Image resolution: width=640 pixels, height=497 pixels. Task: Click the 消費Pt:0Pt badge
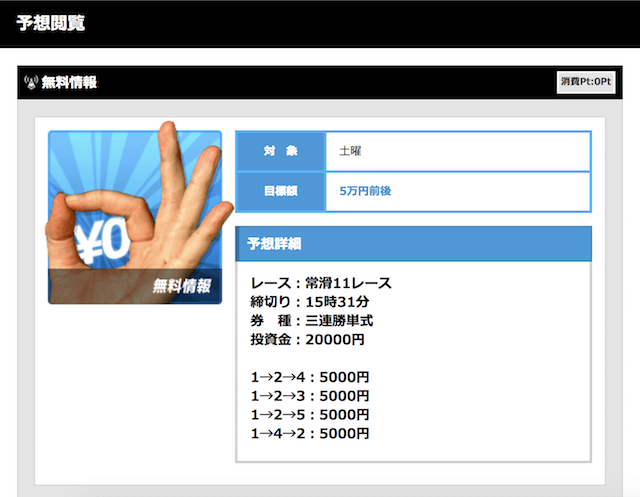coord(586,82)
